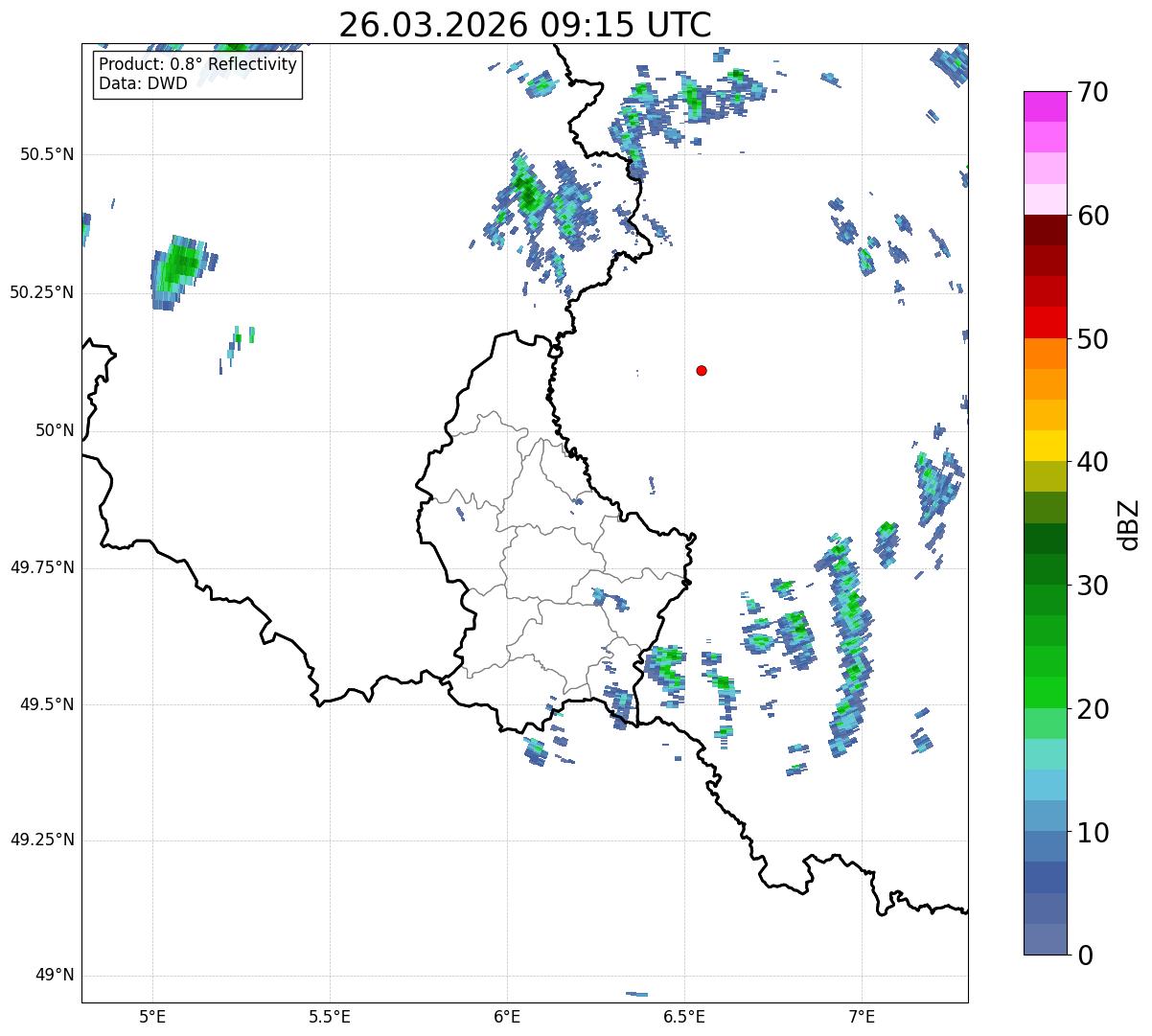Click the 5.5°E longitude axis label
Image resolution: width=1152 pixels, height=1036 pixels.
click(x=330, y=1016)
